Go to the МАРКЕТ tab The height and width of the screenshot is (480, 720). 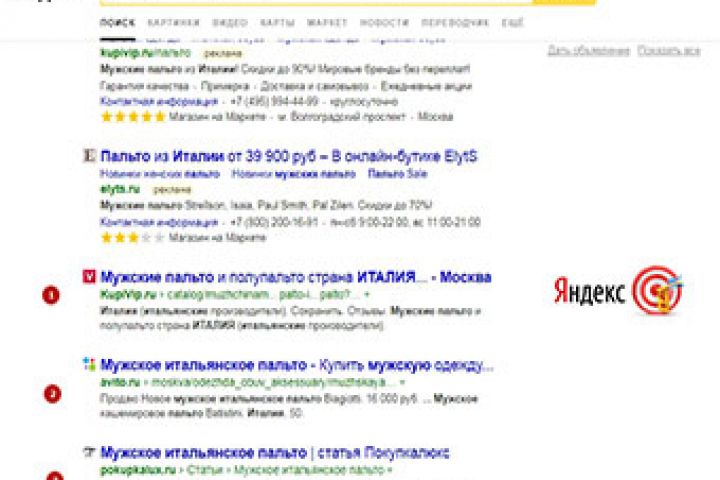327,23
